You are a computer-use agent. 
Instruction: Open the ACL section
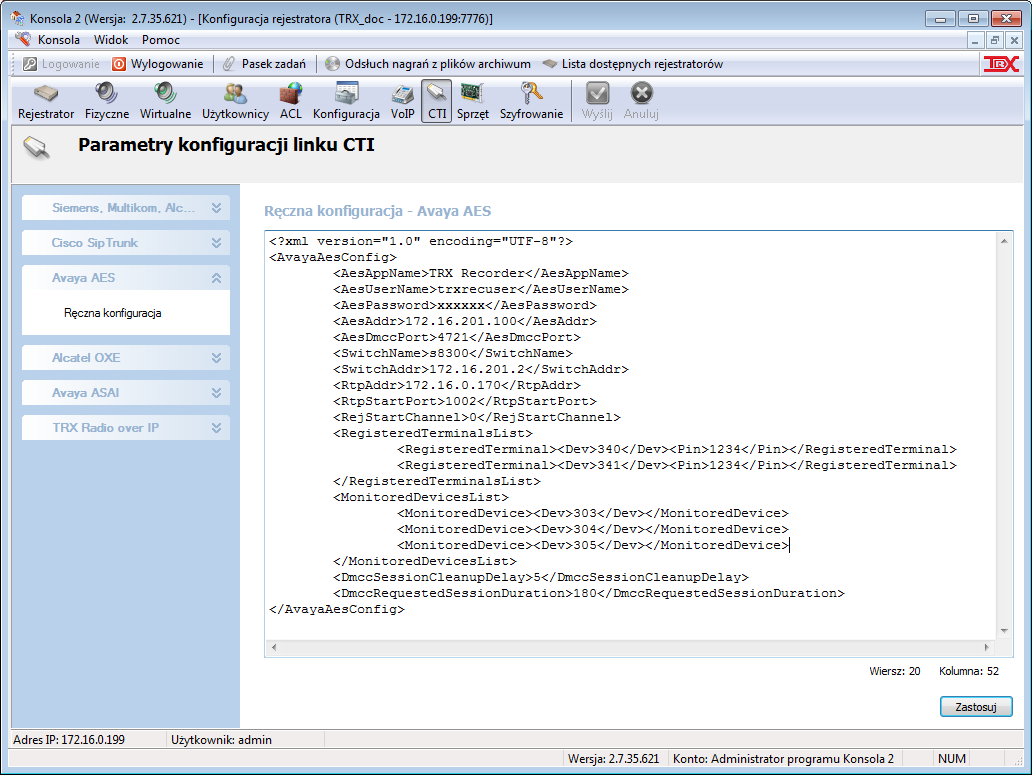(x=290, y=101)
